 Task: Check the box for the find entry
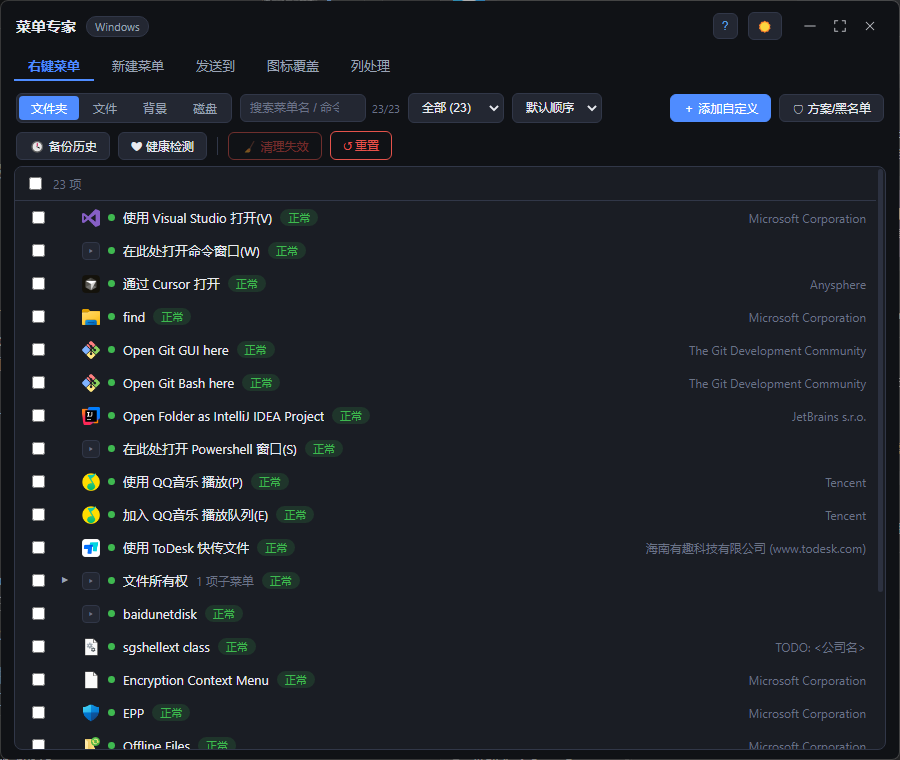38,317
